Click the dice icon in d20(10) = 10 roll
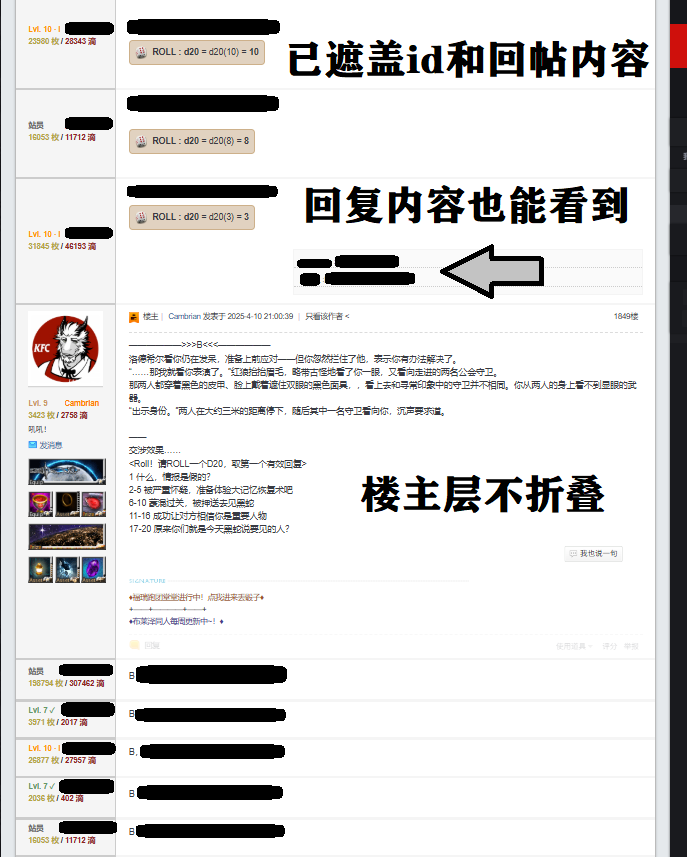This screenshot has width=687, height=857. click(142, 52)
